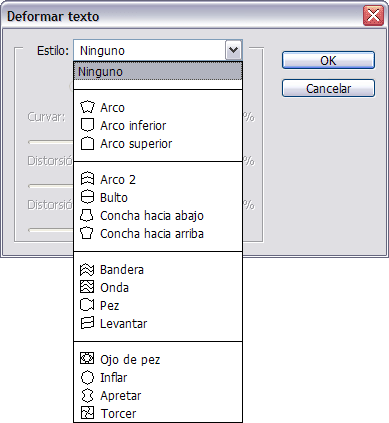The image size is (389, 423).
Task: Pick the Onda wave icon
Action: 87,287
